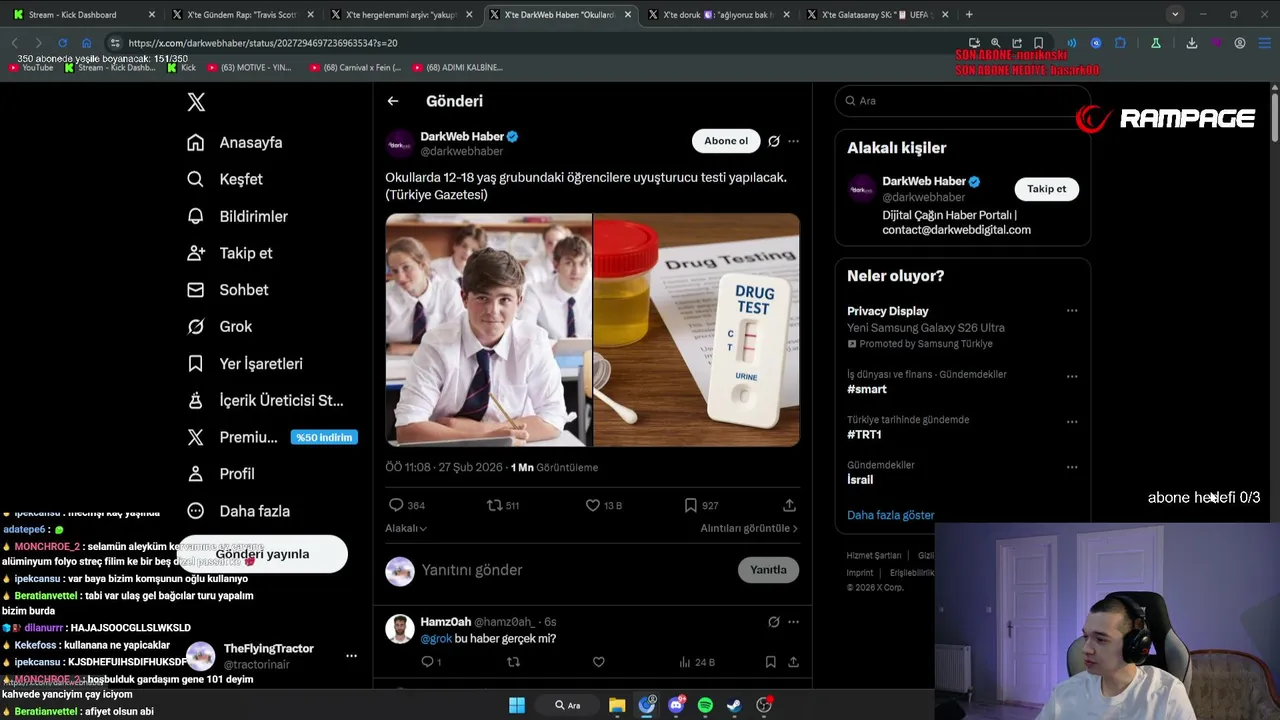This screenshot has height=720, width=1280.
Task: Open browser tab search dropdown
Action: pos(1175,15)
